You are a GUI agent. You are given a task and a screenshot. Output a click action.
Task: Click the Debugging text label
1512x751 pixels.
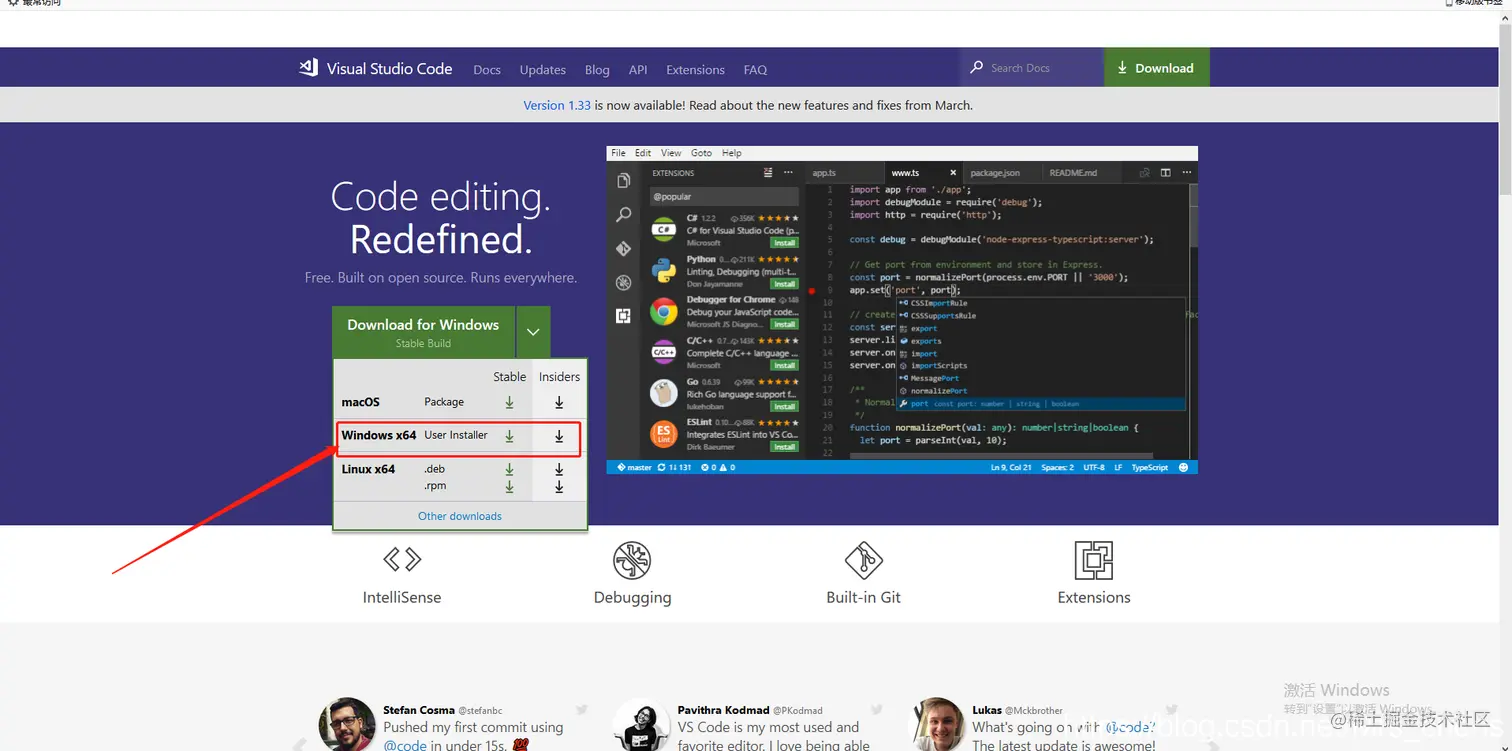tap(632, 597)
